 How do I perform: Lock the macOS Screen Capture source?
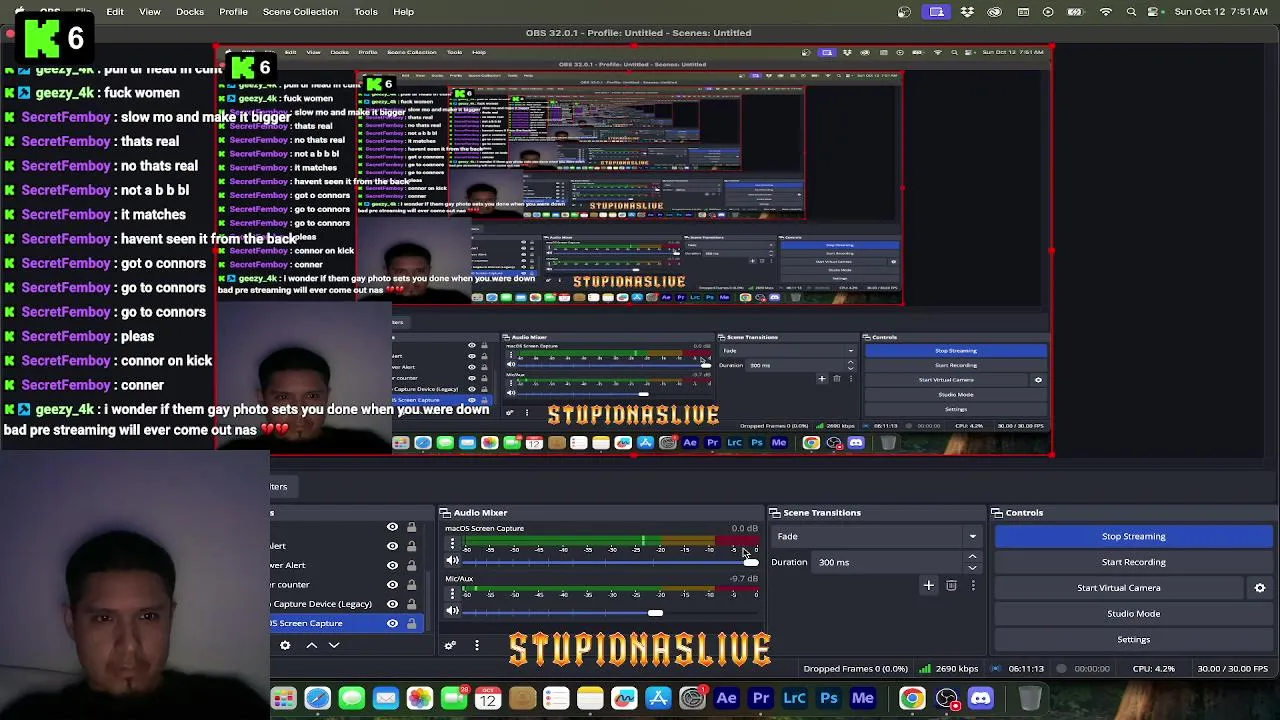[x=411, y=623]
